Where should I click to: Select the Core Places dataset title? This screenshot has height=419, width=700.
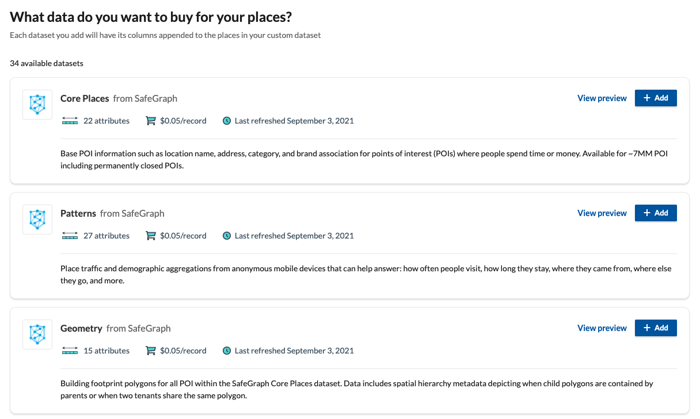point(84,99)
